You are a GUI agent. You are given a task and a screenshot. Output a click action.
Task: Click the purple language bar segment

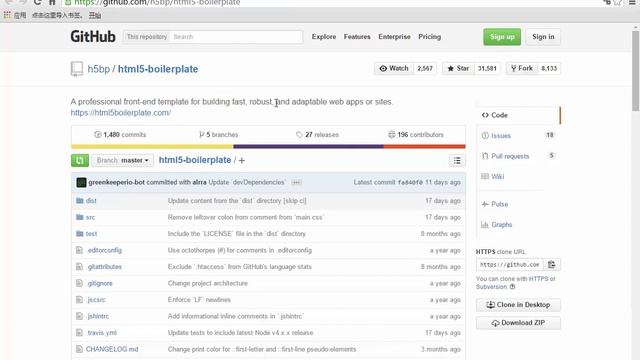[308, 146]
